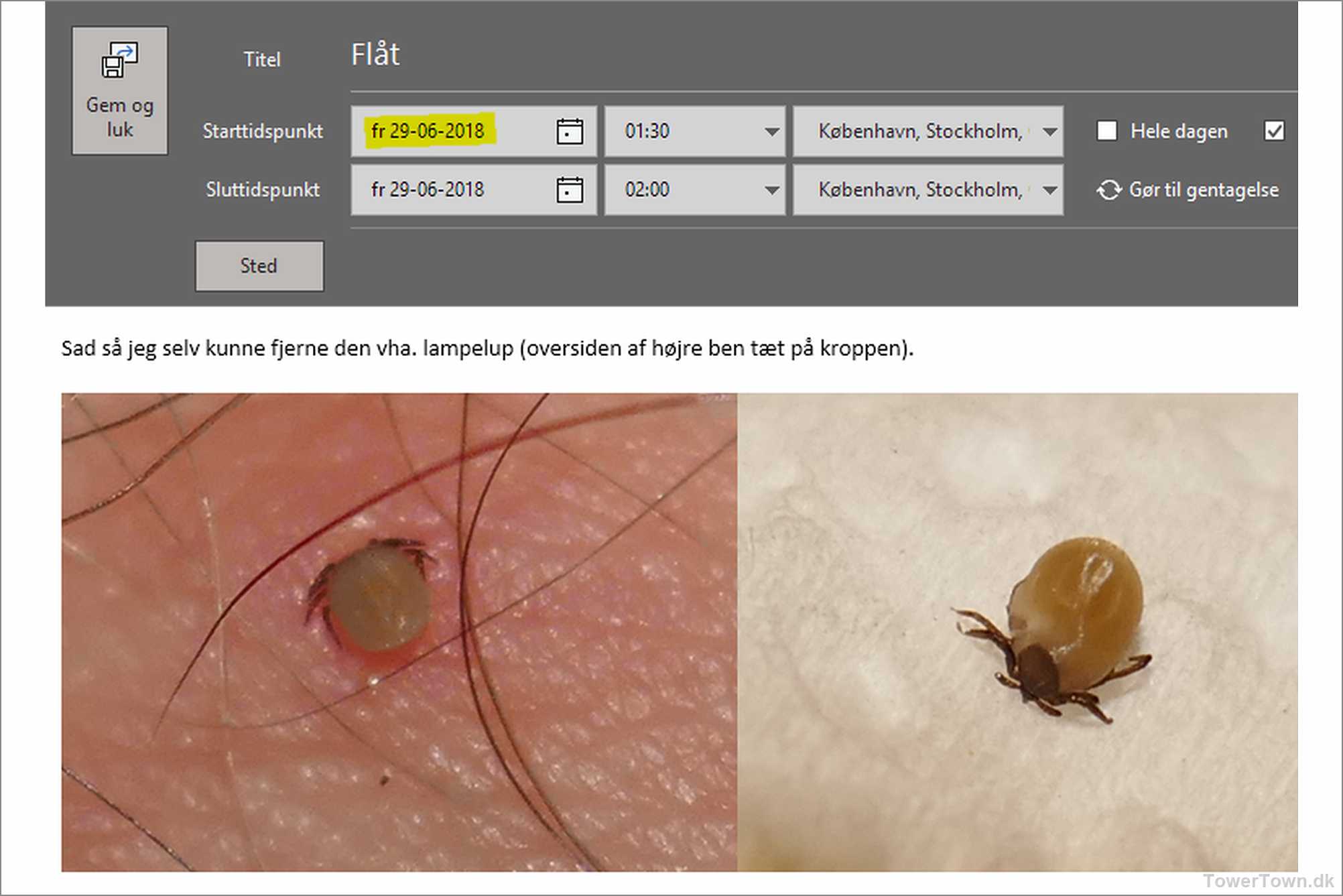1343x896 pixels.
Task: Click the recurrence arrows icon
Action: [1108, 190]
